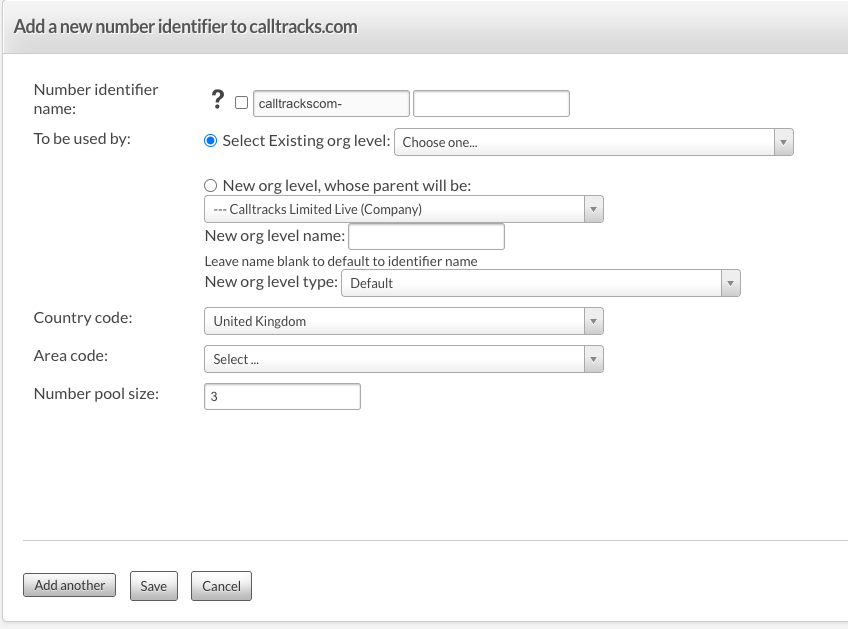
Task: Click the calltrackscom- prefix field
Action: (x=331, y=103)
